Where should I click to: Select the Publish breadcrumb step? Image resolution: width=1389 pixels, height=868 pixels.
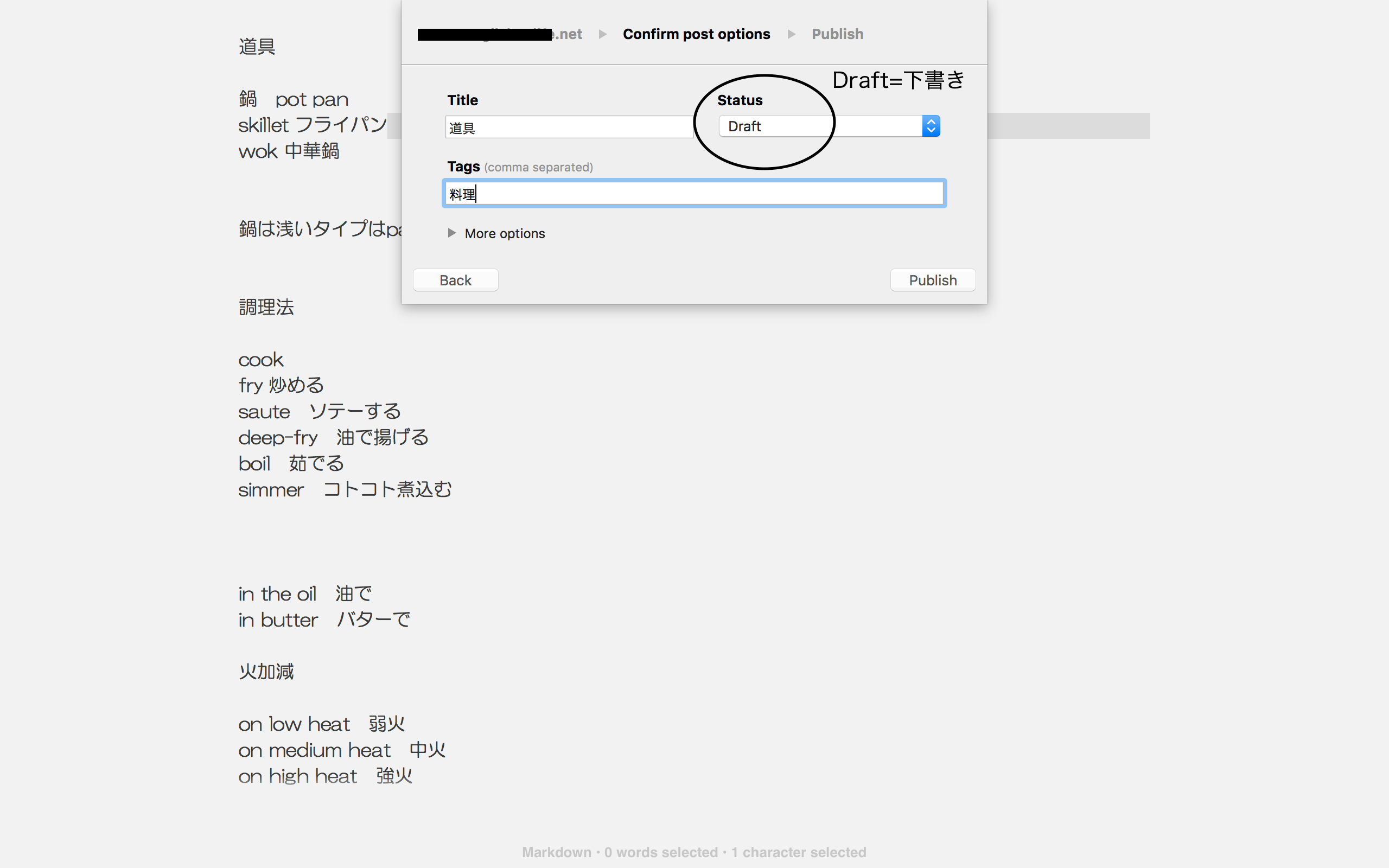837,34
